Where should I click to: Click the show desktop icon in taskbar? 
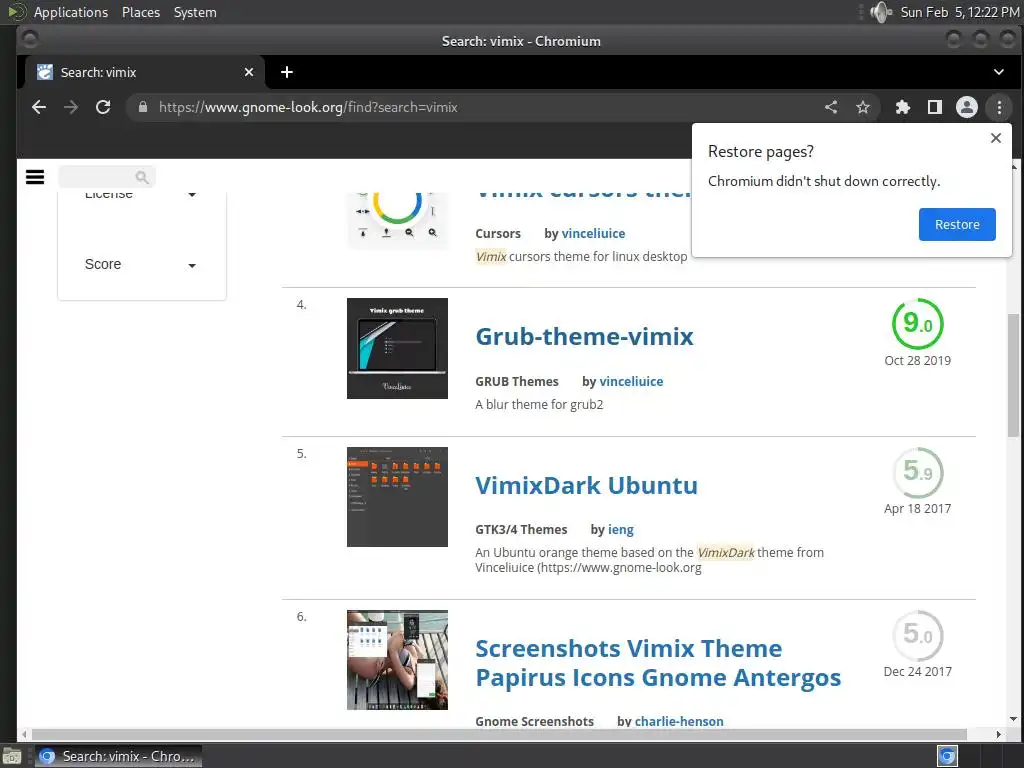(x=12, y=757)
